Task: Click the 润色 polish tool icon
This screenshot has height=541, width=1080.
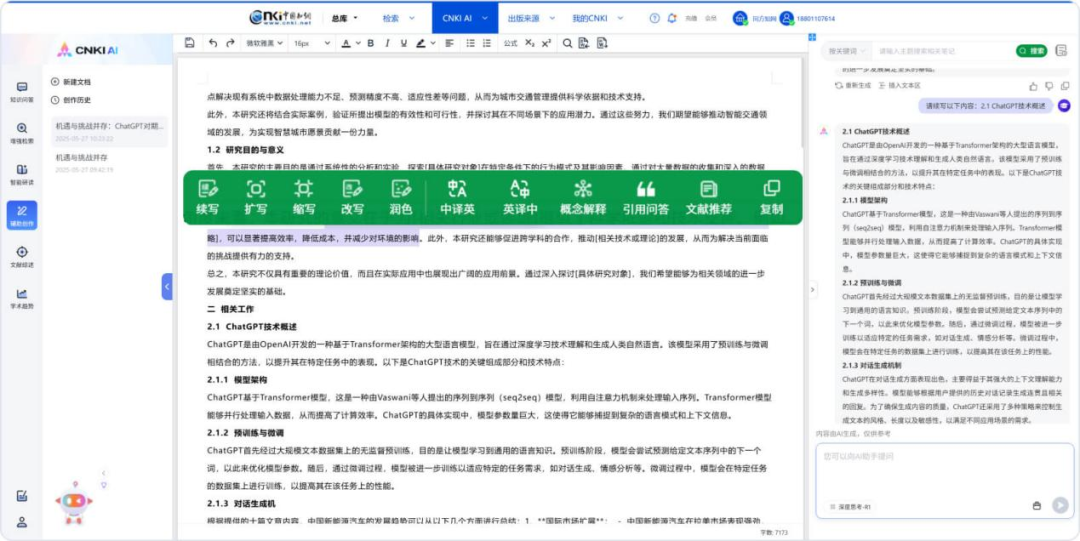Action: pyautogui.click(x=400, y=196)
